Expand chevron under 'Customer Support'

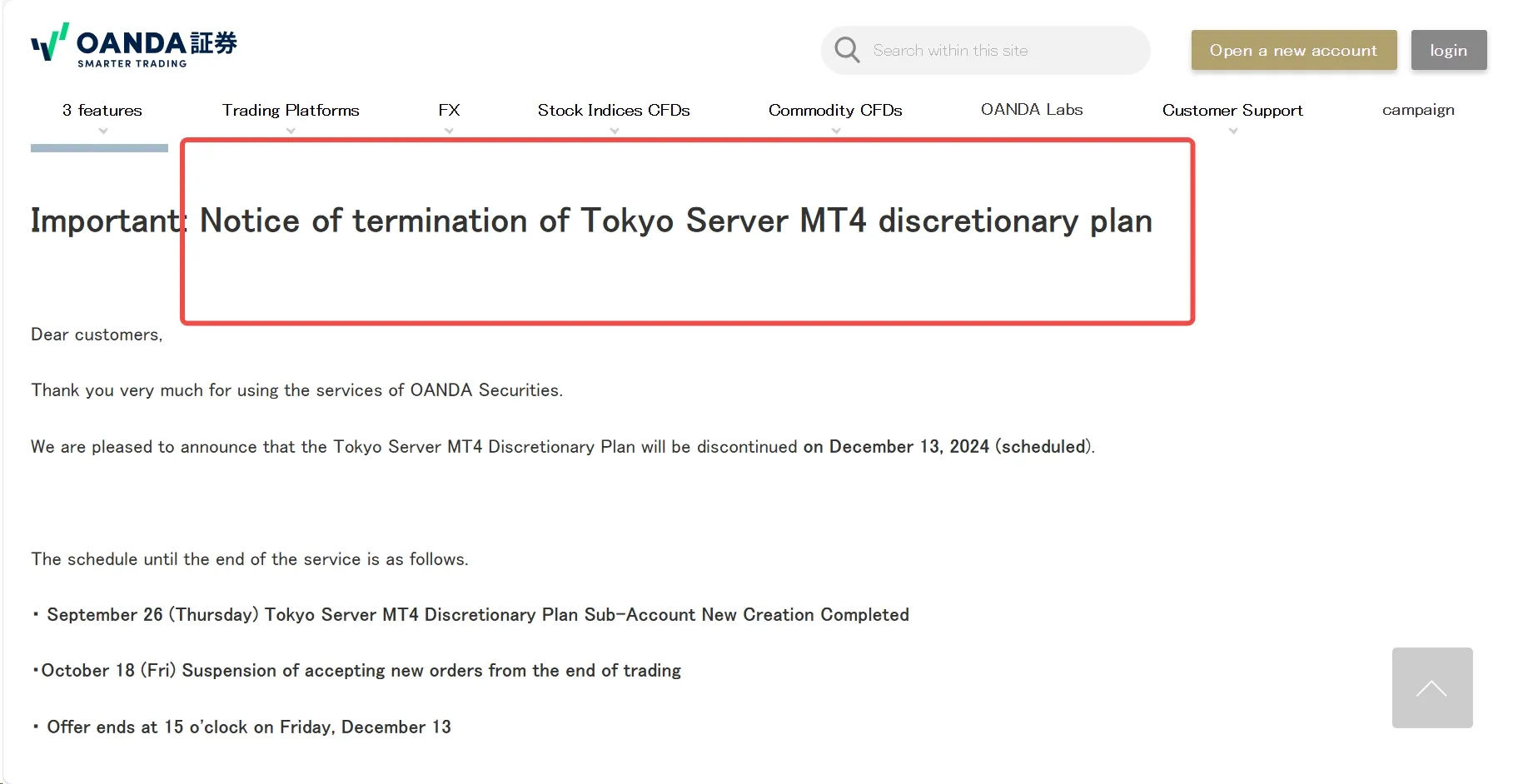(x=1233, y=131)
